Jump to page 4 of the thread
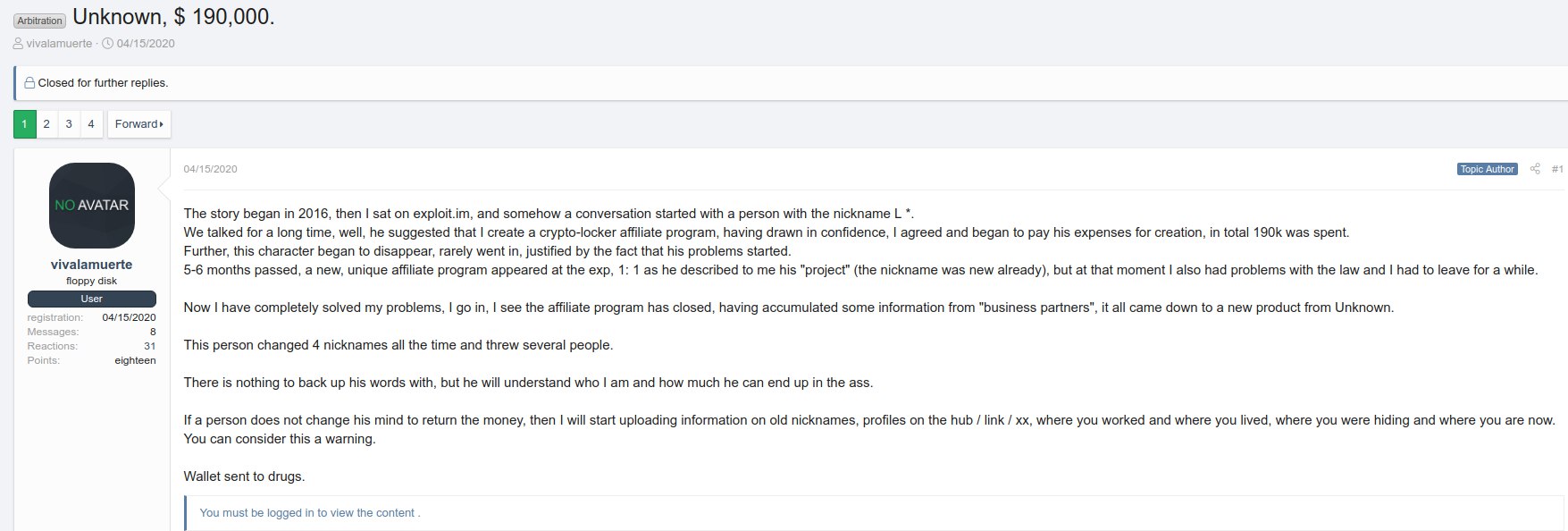Image resolution: width=1568 pixels, height=531 pixels. [91, 124]
